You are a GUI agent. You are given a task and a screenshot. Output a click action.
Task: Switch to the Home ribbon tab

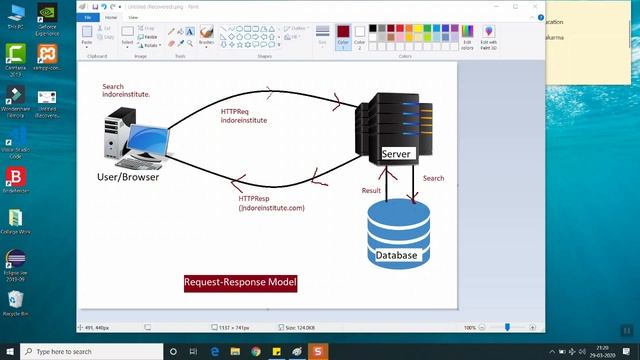pyautogui.click(x=111, y=18)
